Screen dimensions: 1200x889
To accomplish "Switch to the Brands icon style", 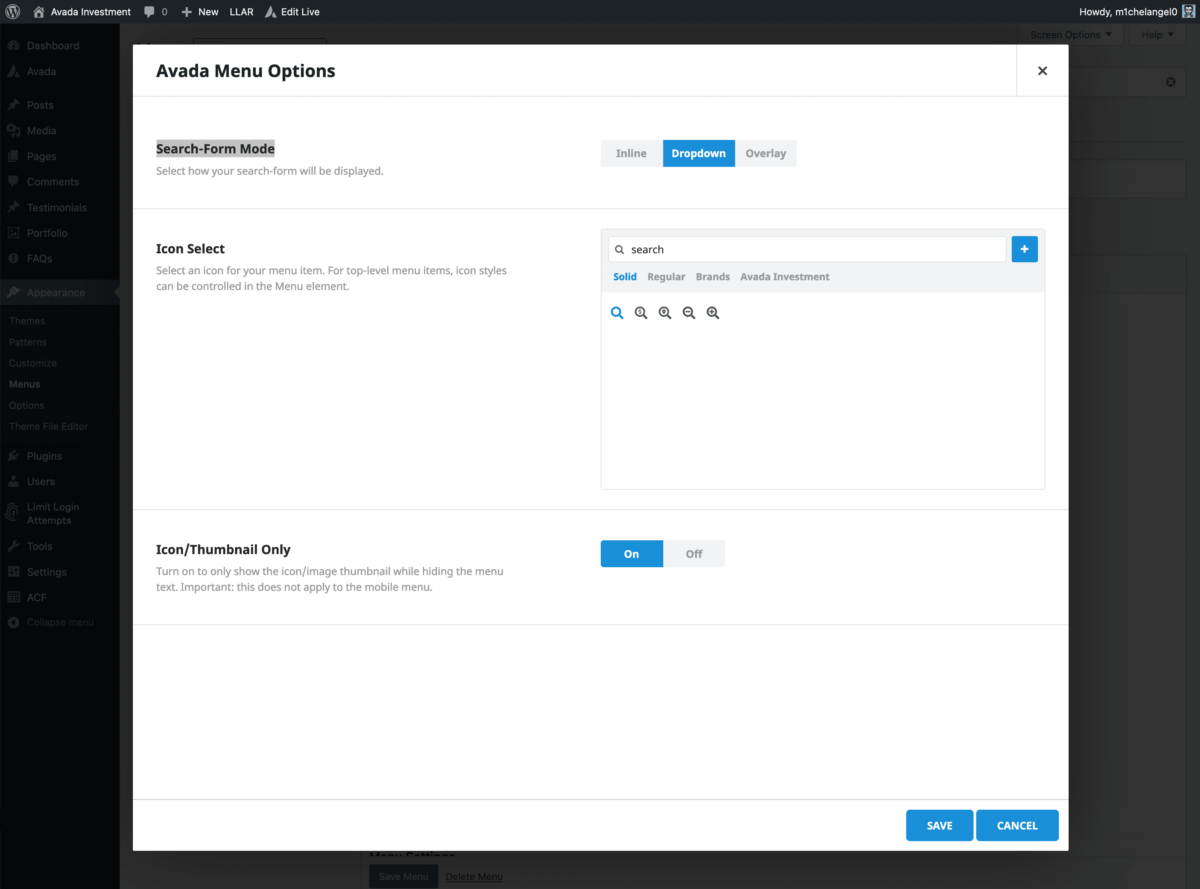I will (x=712, y=276).
